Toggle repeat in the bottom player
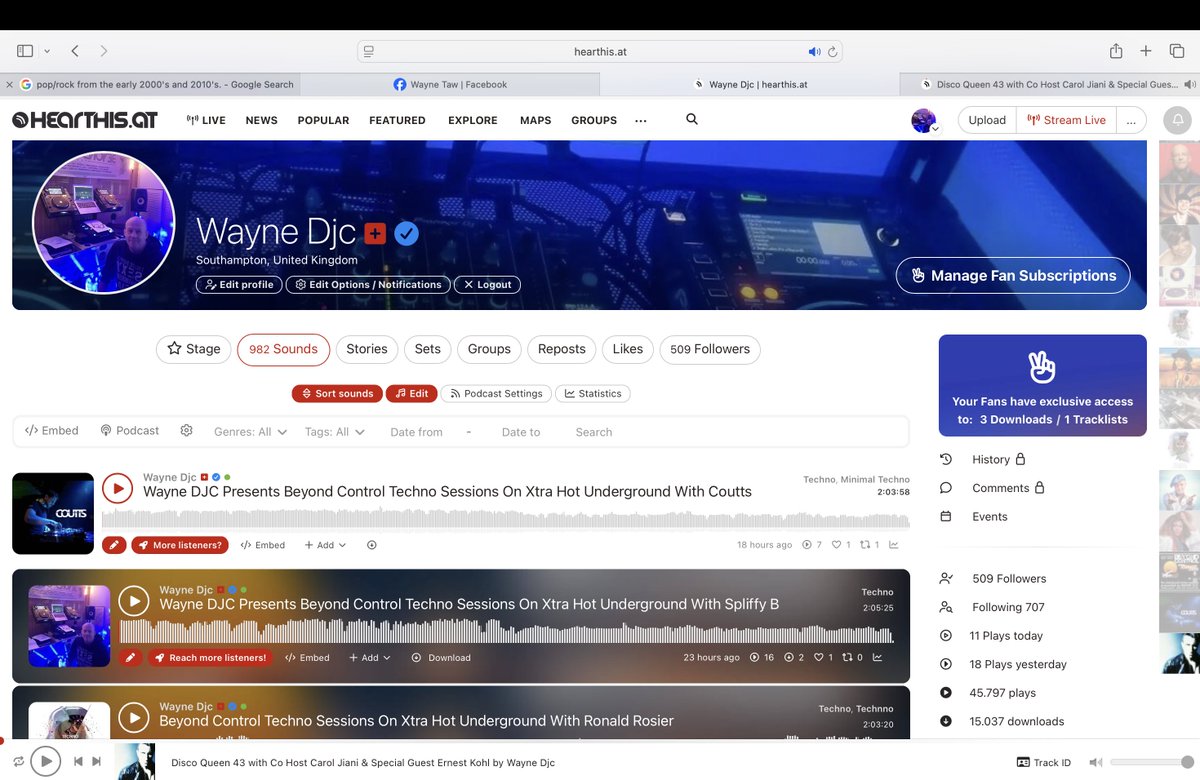Screen dimensions: 1200x780 coord(18,762)
